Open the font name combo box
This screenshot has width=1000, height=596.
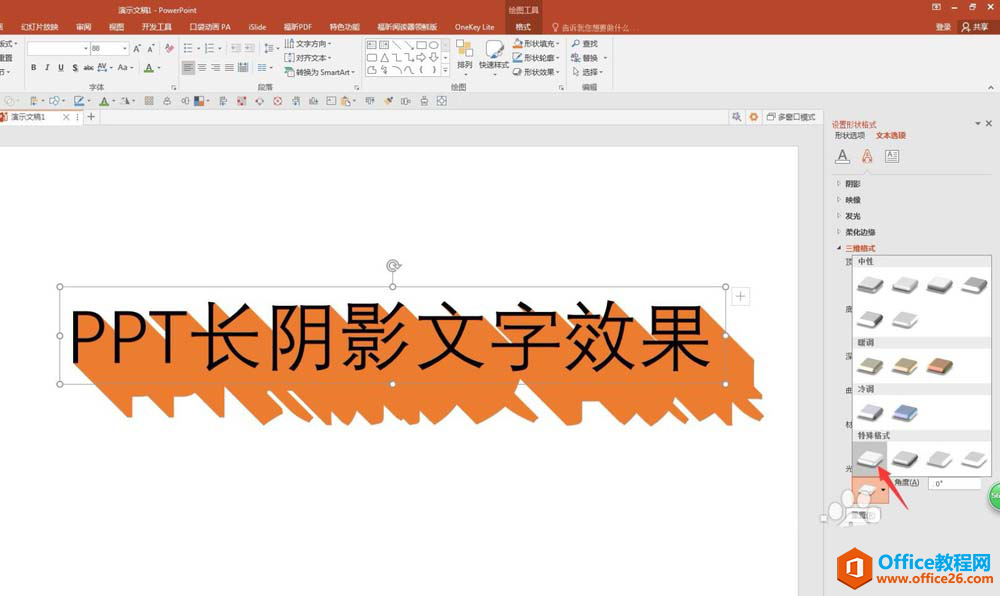tap(57, 48)
